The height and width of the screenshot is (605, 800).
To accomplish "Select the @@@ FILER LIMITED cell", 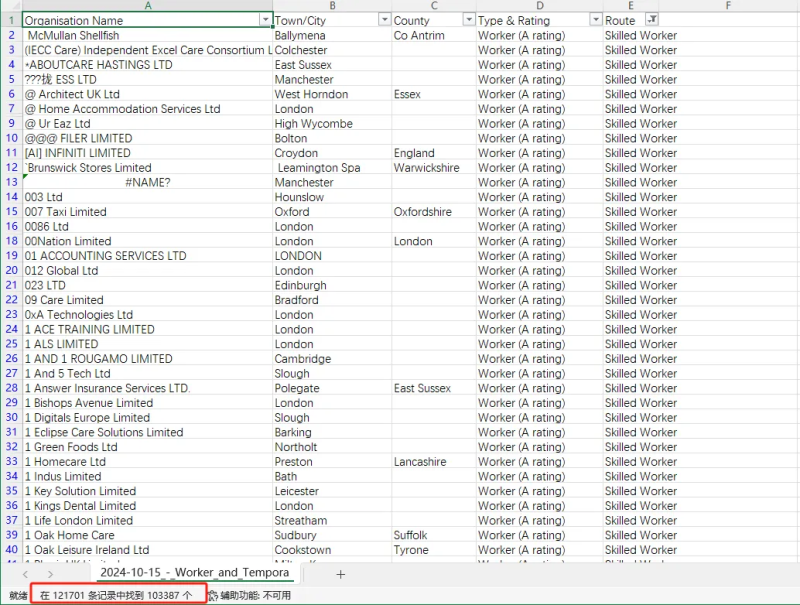I will coord(148,138).
